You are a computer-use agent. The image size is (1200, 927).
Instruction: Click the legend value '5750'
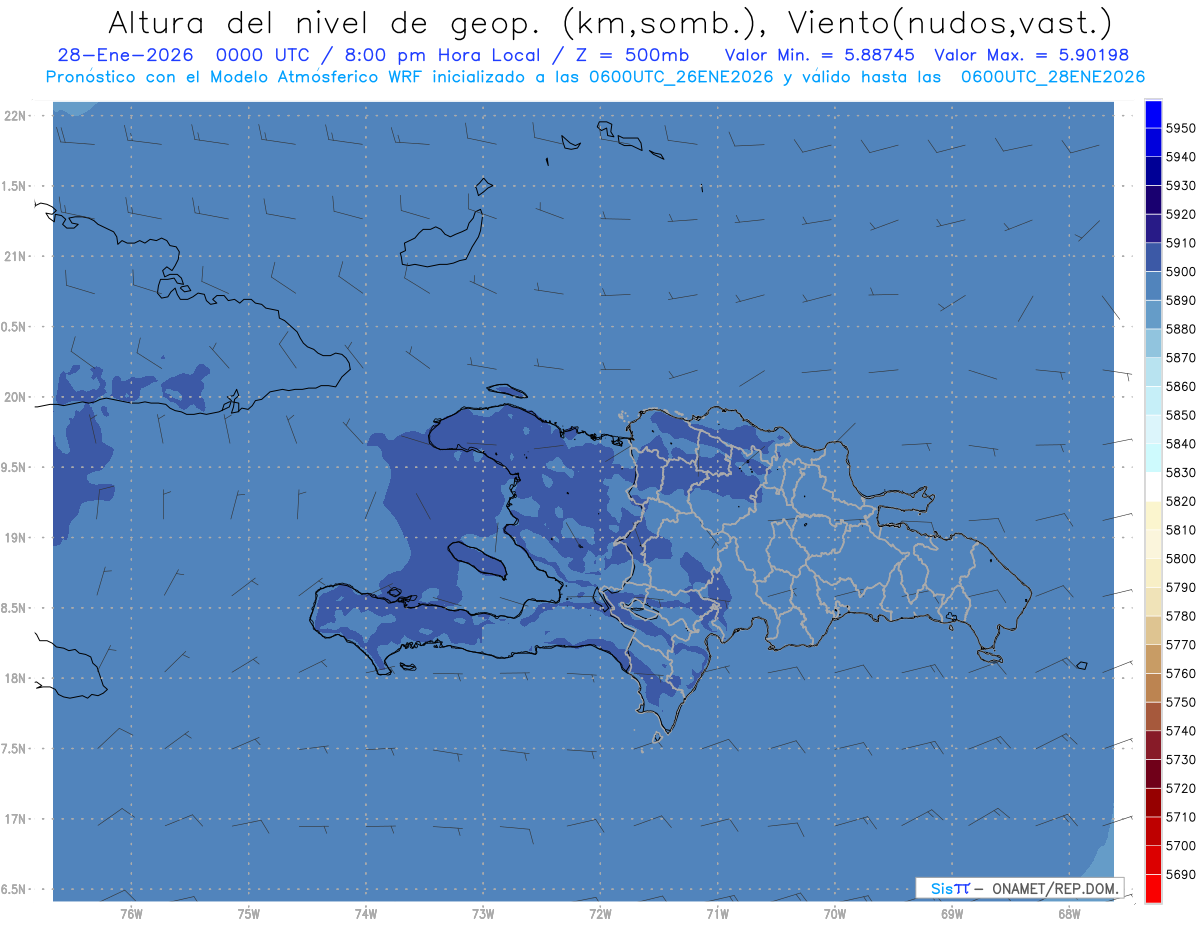pos(1180,703)
